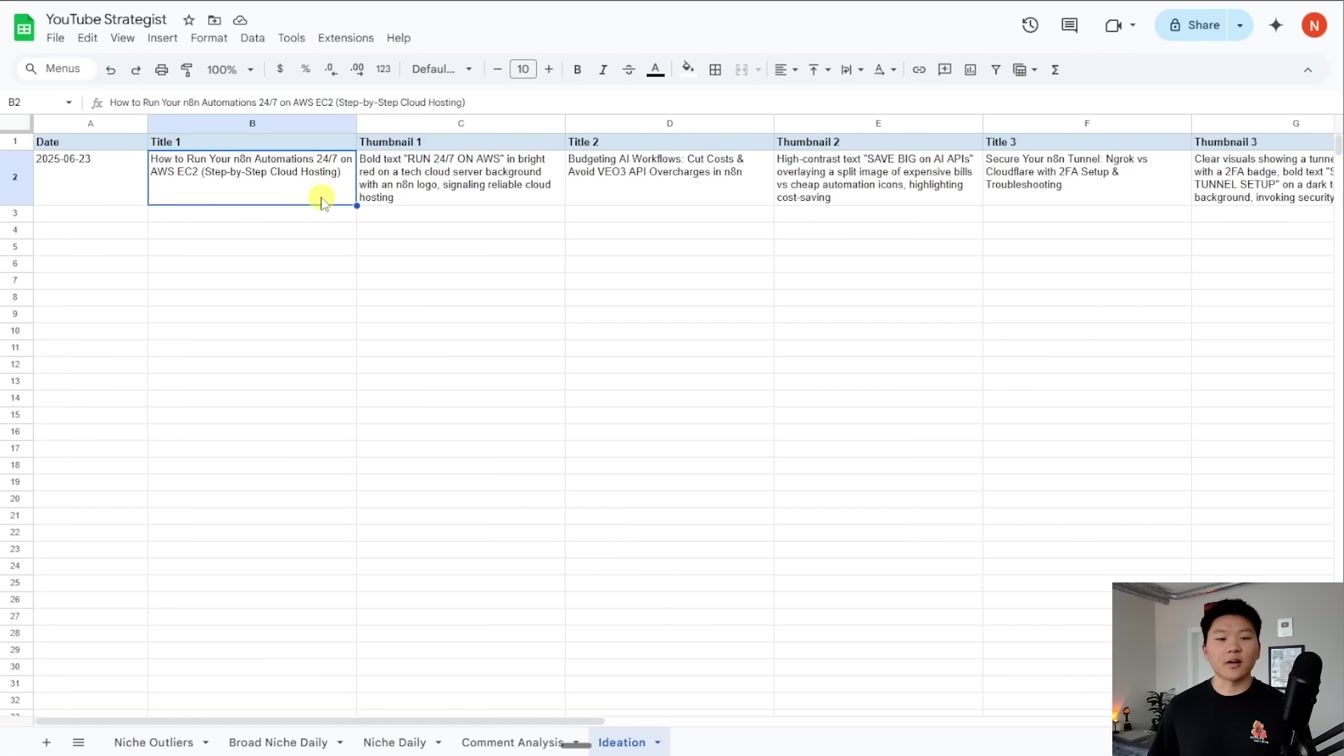Open text rotation dropdown
Viewport: 1344px width, 756px height.
885,70
